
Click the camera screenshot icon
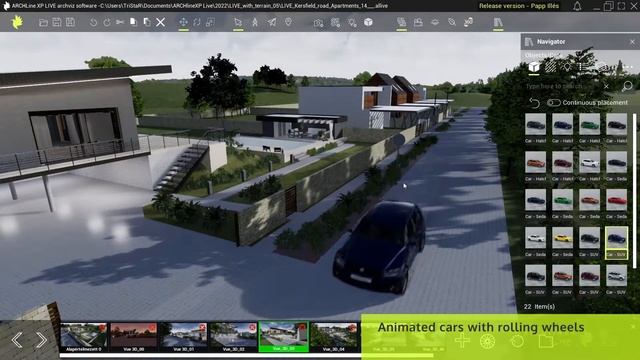(318, 22)
